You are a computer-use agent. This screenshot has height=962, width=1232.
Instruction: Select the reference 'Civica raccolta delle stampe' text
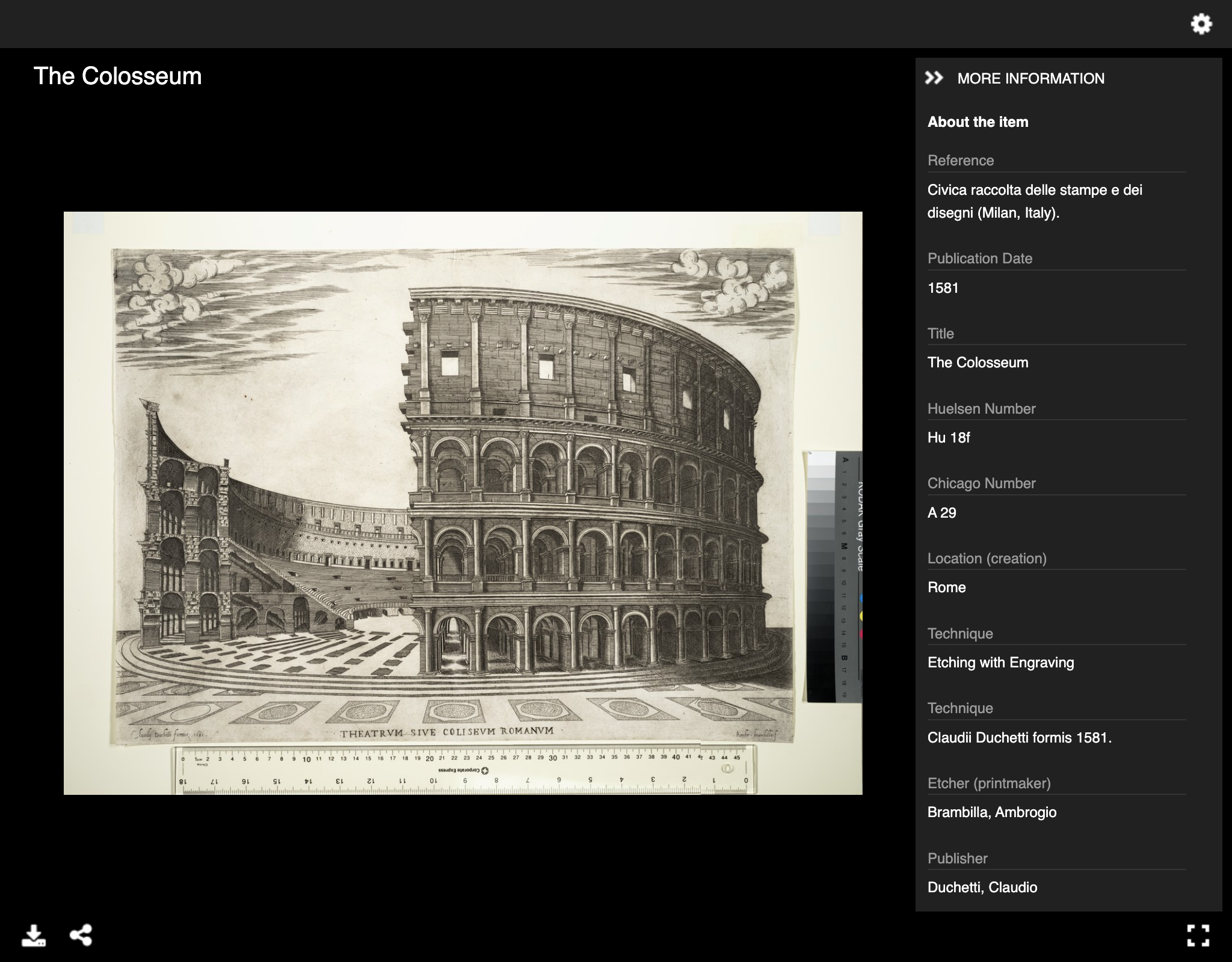(x=1035, y=201)
